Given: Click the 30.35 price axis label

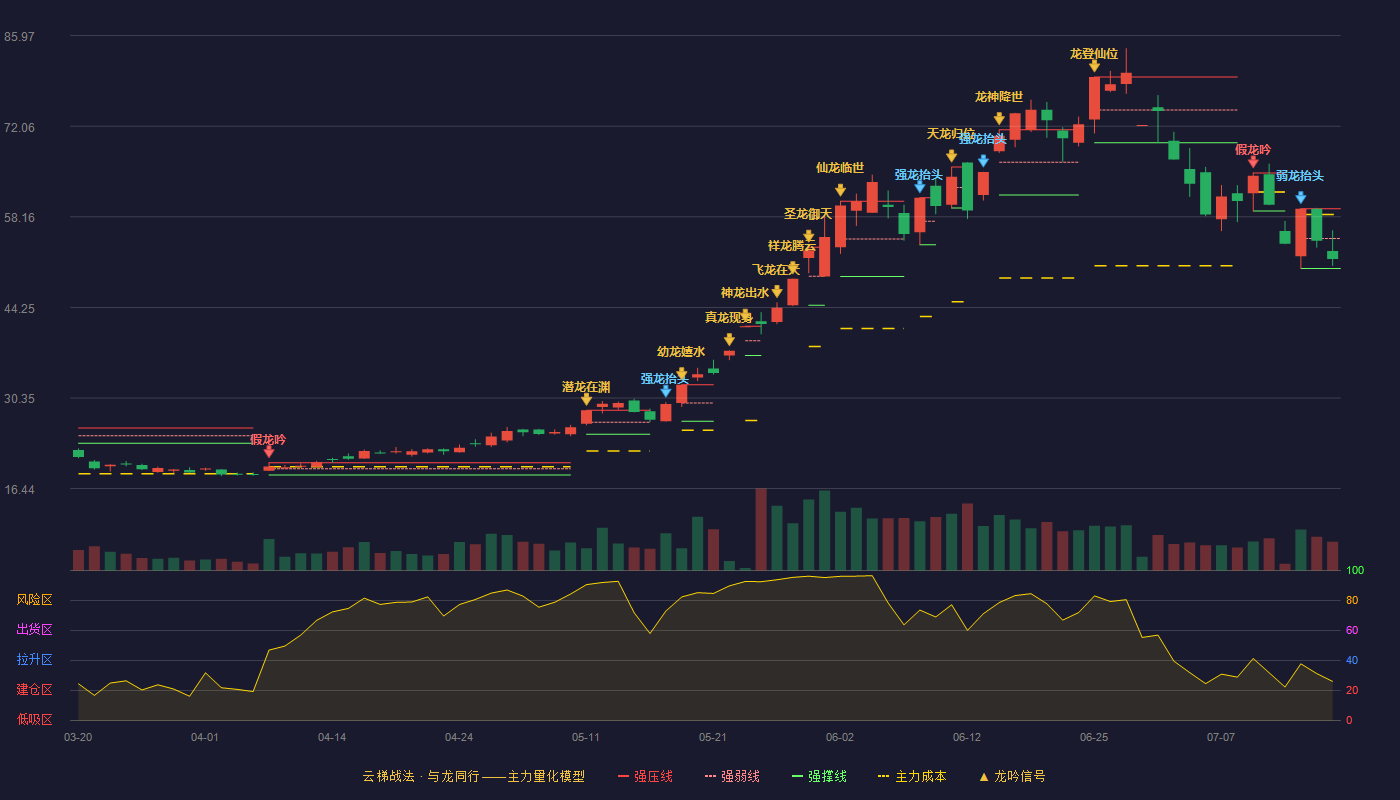Looking at the screenshot, I should pos(20,398).
